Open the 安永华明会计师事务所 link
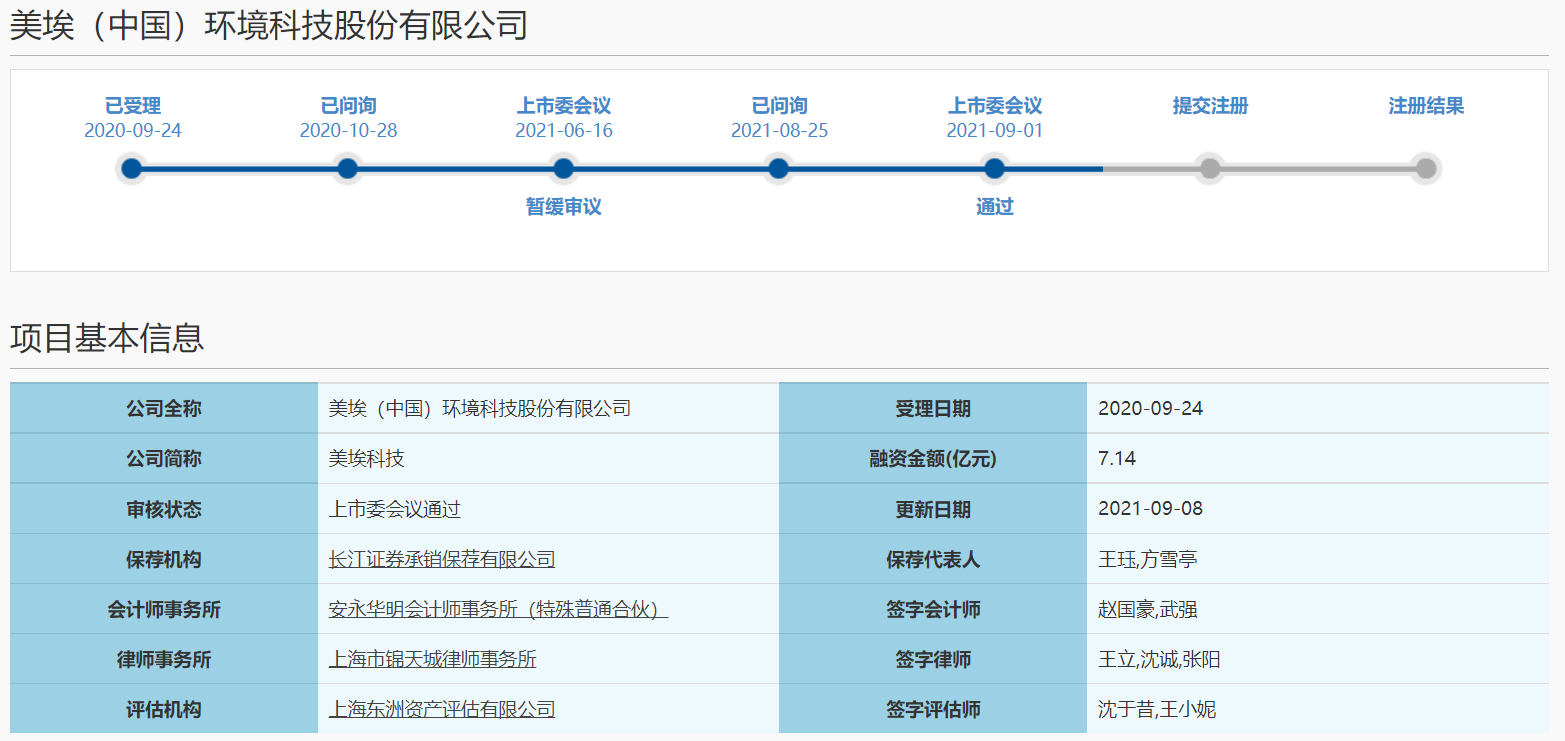Screen dimensions: 1565x741 498,609
